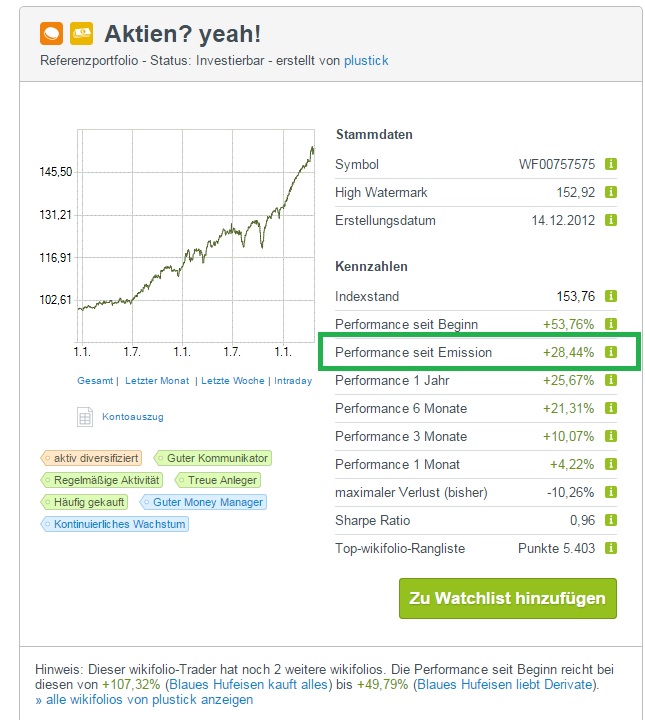Click the performance chart image
This screenshot has width=645, height=720.
[195, 235]
